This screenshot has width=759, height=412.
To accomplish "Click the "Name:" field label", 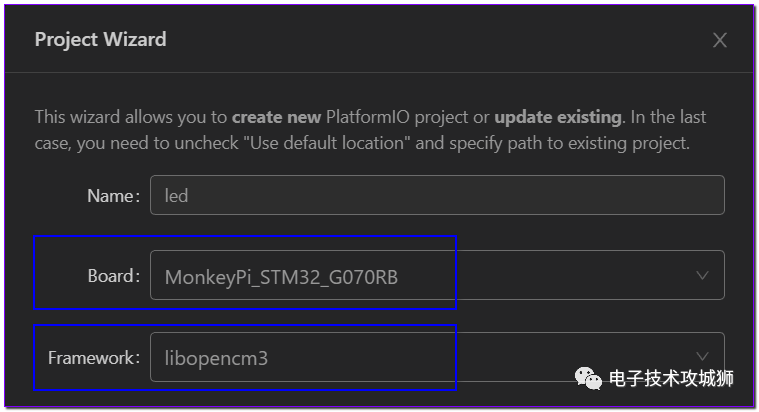I will [x=114, y=196].
